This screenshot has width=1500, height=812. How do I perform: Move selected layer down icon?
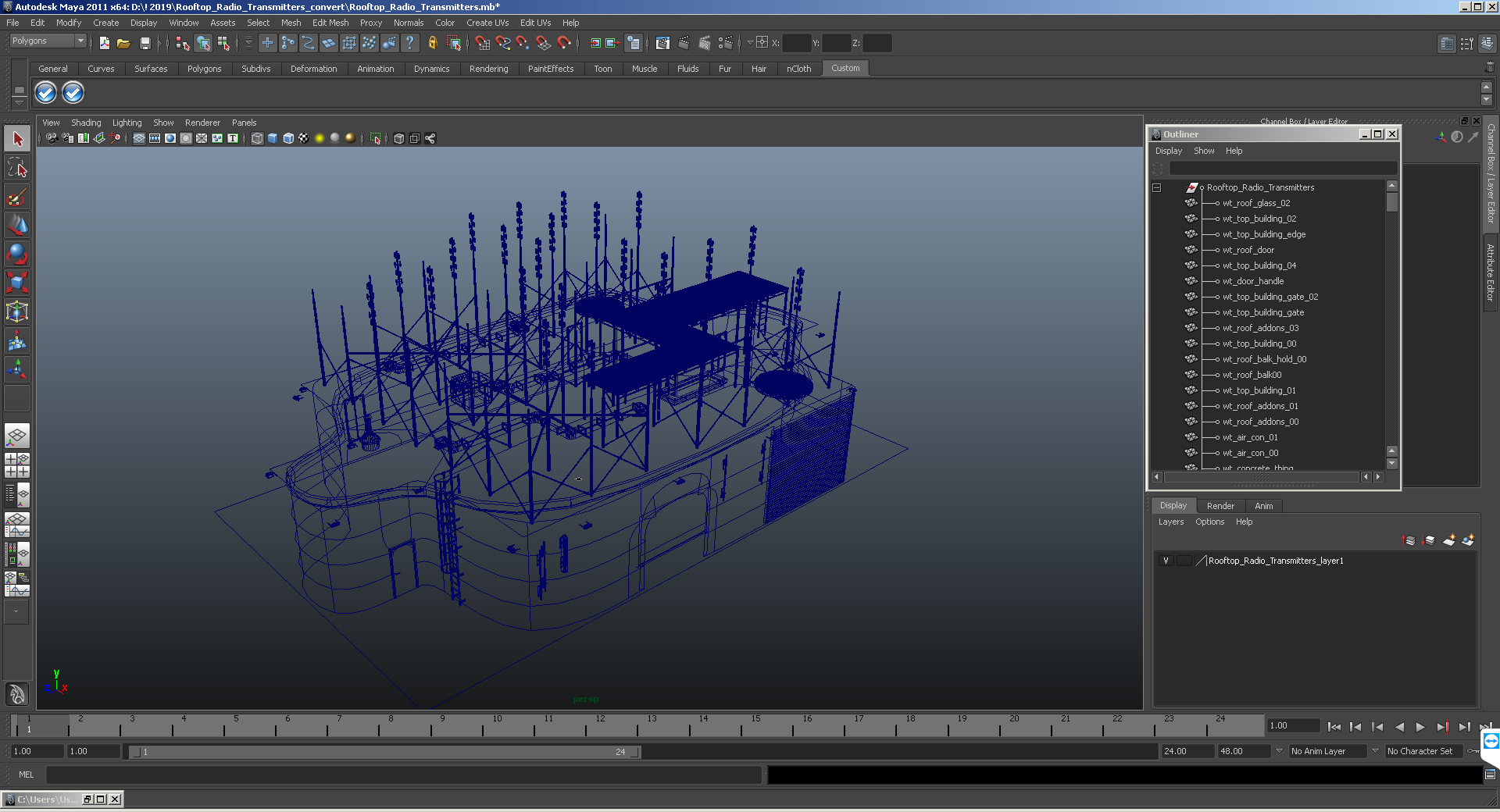click(x=1429, y=540)
